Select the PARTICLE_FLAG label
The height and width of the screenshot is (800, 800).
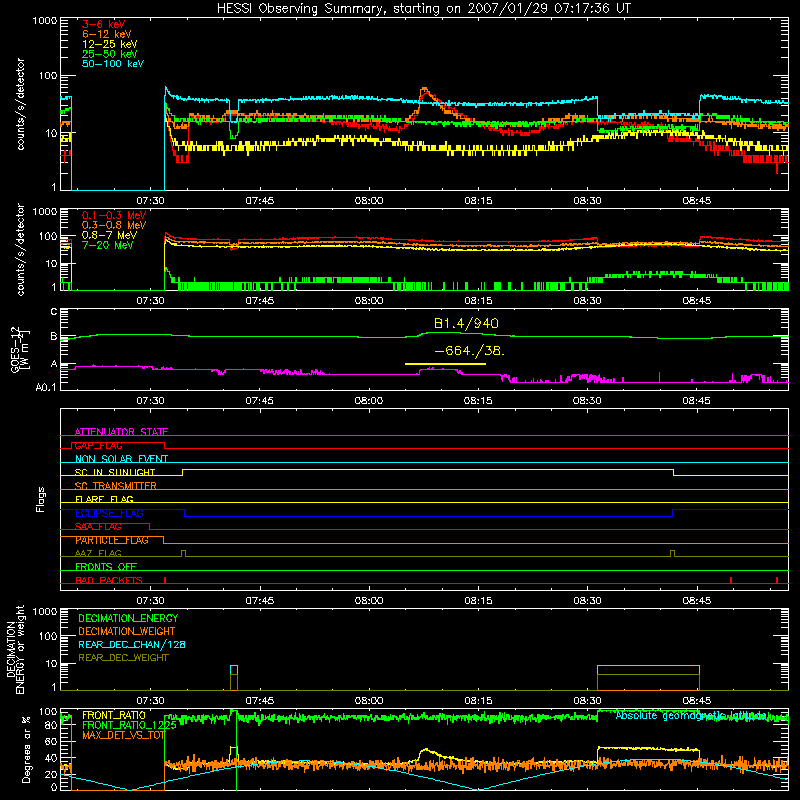coord(112,540)
